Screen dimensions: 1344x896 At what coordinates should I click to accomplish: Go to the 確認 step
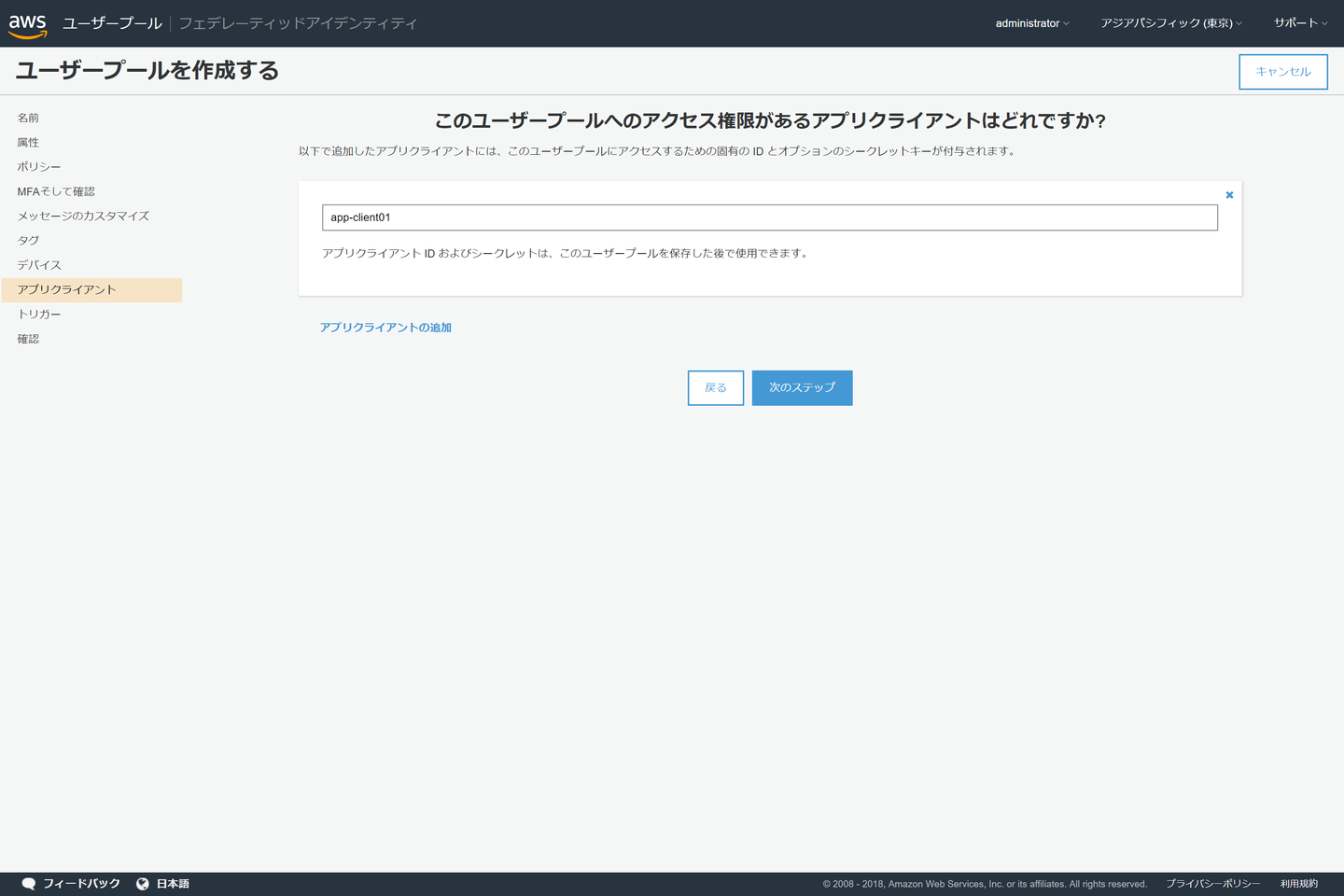28,339
